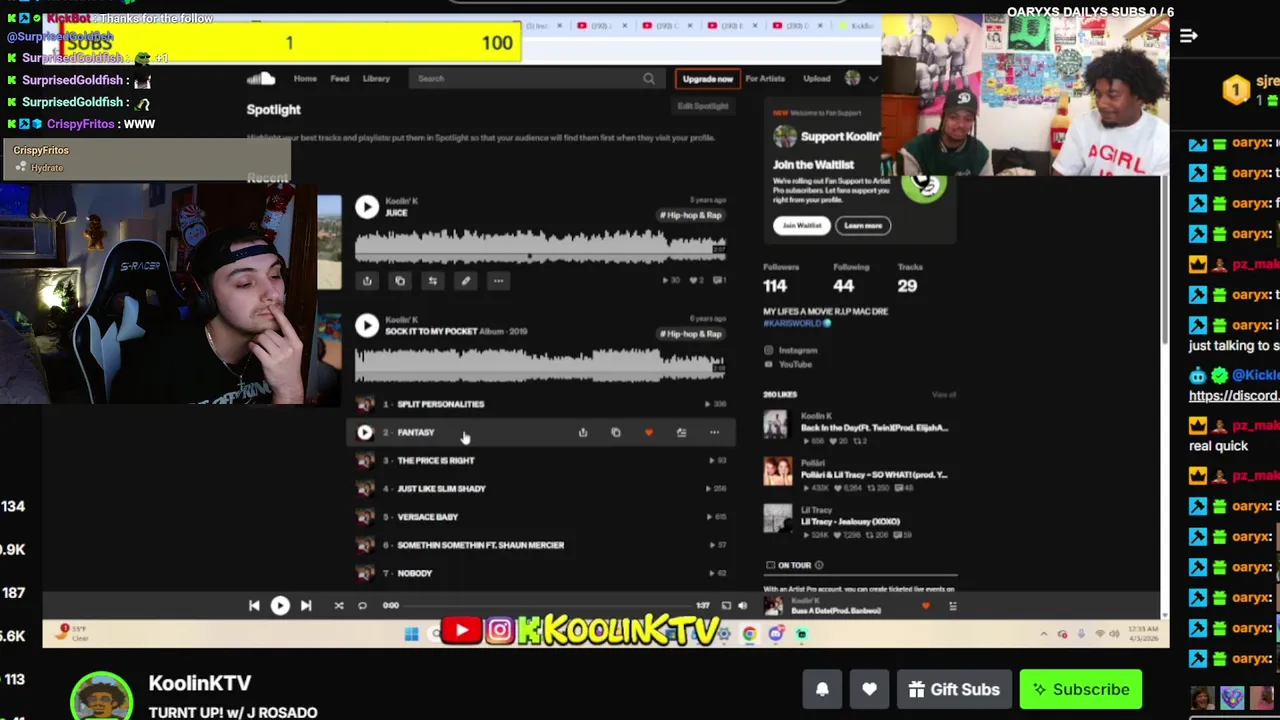Go to the Home tab
Viewport: 1280px width, 720px height.
(x=305, y=78)
